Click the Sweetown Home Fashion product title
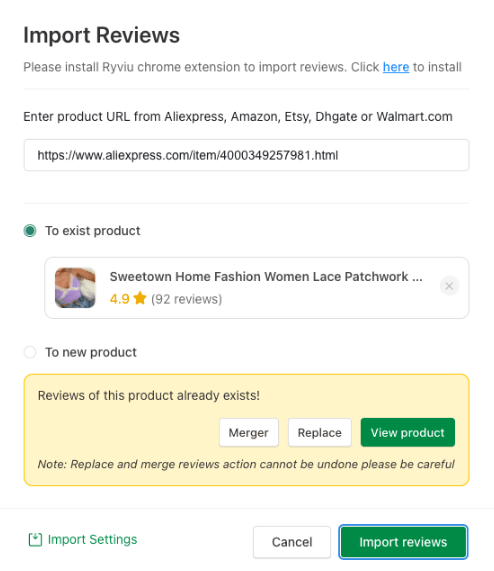The width and height of the screenshot is (494, 571). pyautogui.click(x=266, y=277)
